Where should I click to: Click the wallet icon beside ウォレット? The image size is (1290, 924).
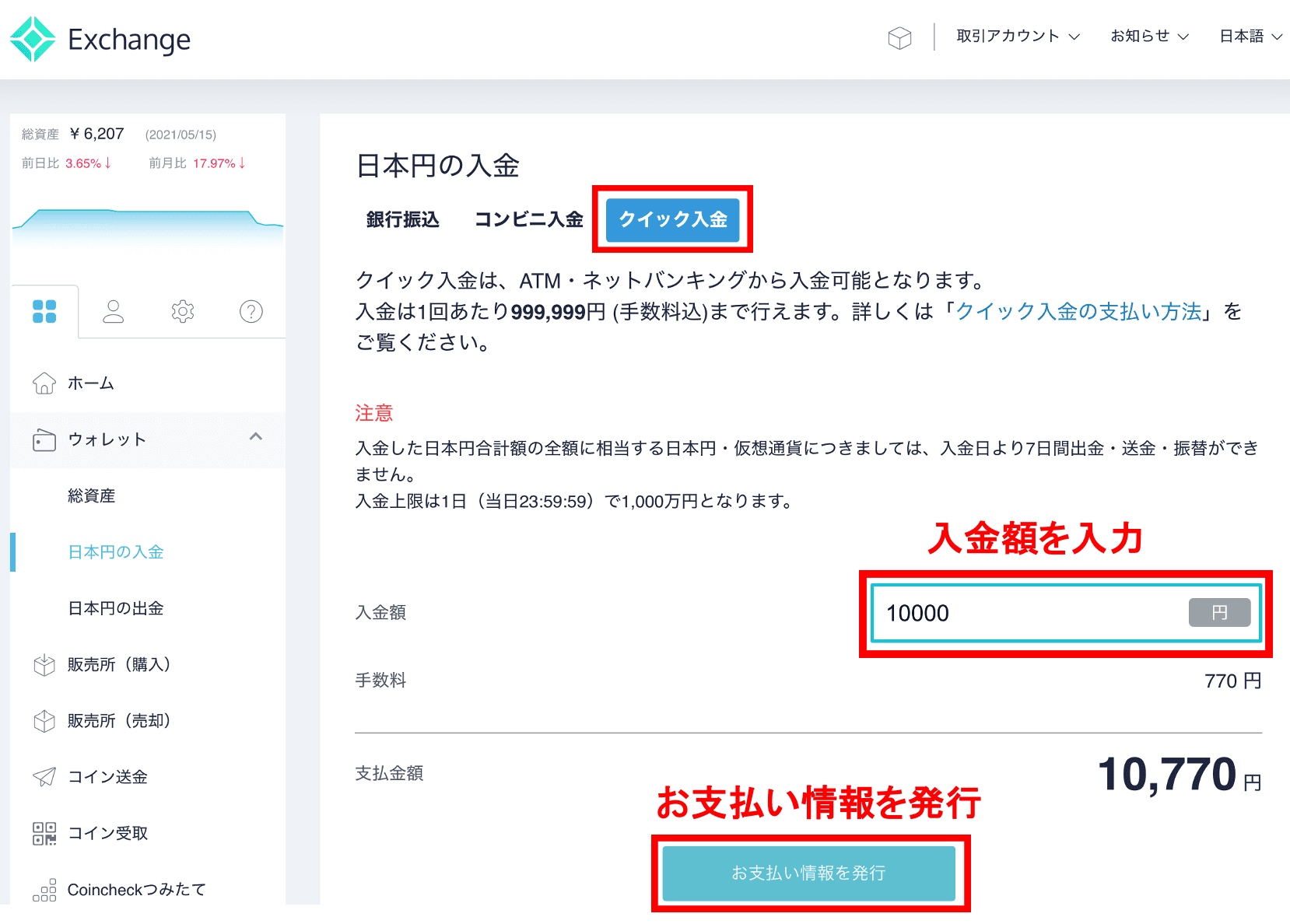(44, 439)
